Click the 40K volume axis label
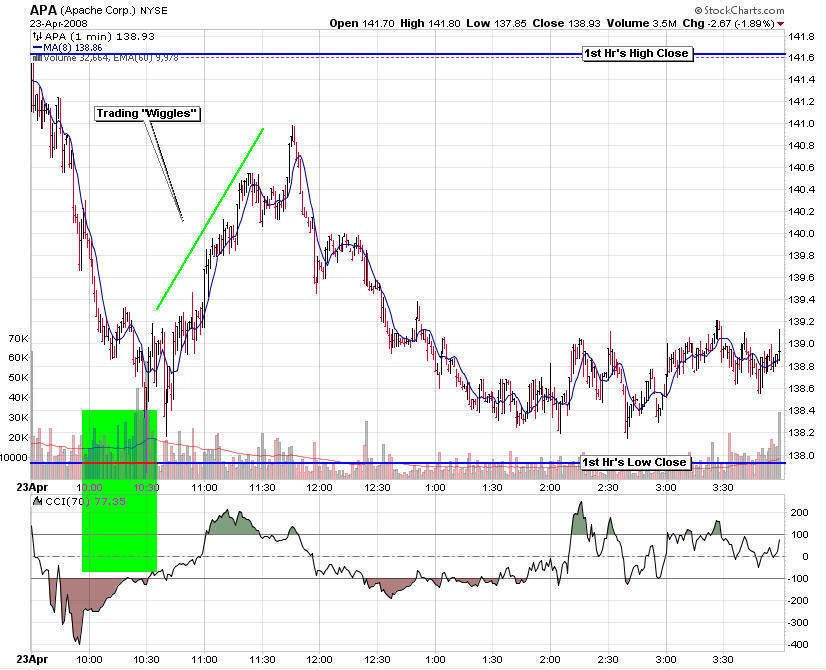The height and width of the screenshot is (670, 826). point(18,398)
